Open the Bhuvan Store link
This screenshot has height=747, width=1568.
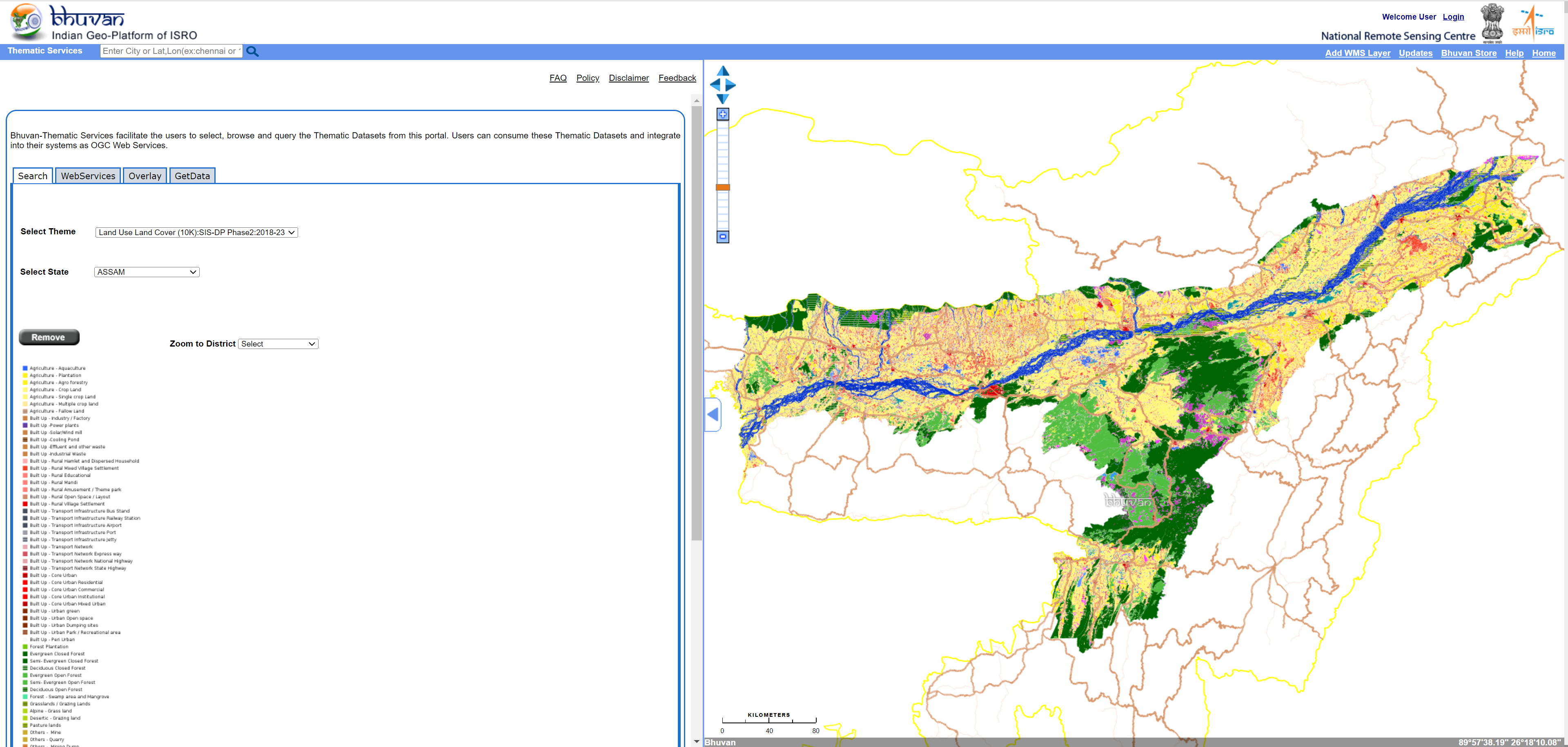1468,53
